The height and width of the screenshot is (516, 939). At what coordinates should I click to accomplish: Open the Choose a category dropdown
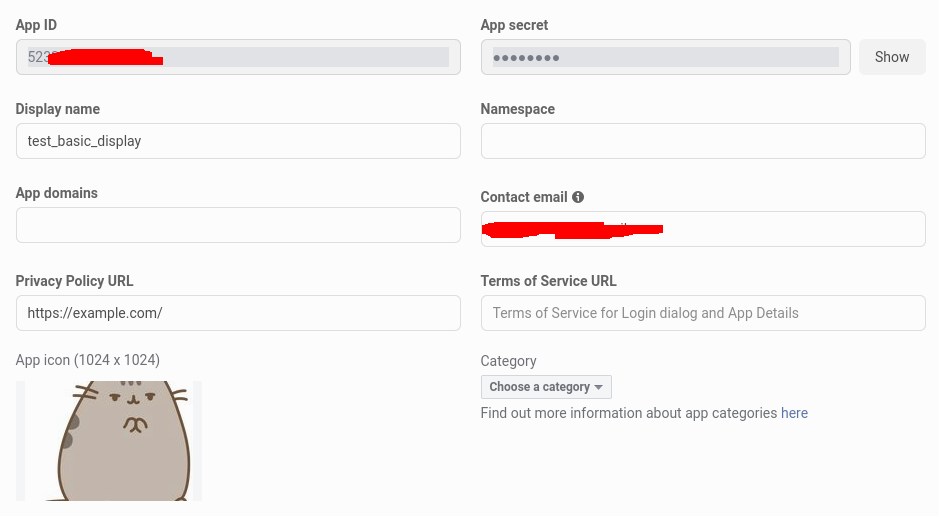(x=546, y=387)
